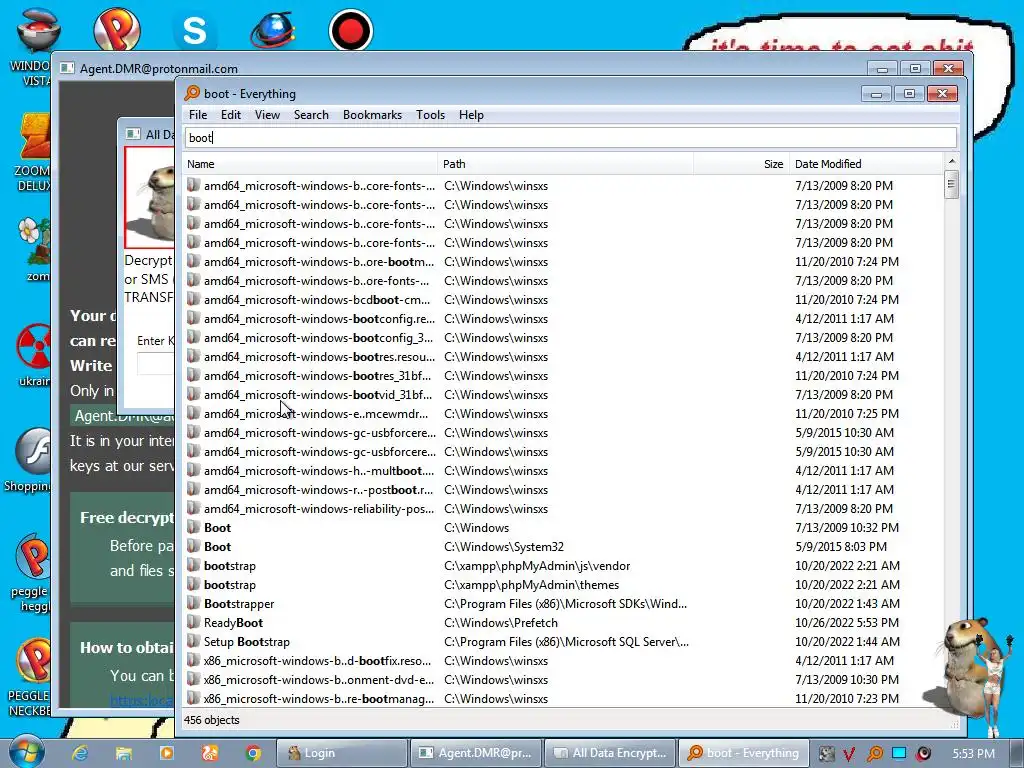
Task: Open the Edit menu in Everything
Action: tap(231, 115)
